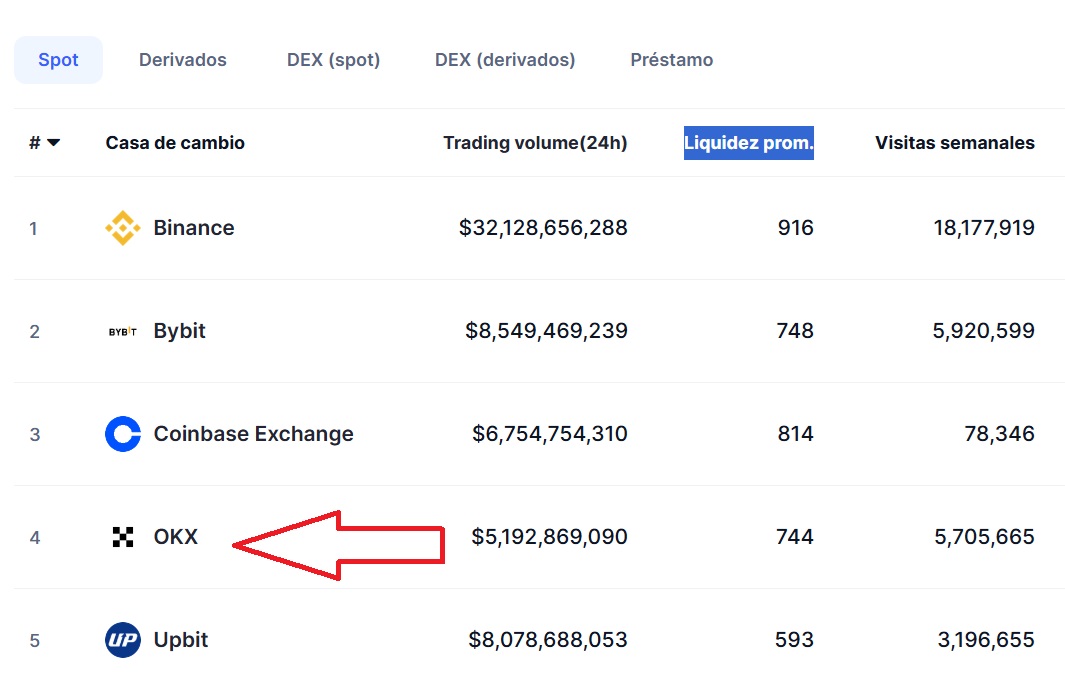This screenshot has height=674, width=1065.
Task: Open the Binance exchange page
Action: (x=194, y=228)
